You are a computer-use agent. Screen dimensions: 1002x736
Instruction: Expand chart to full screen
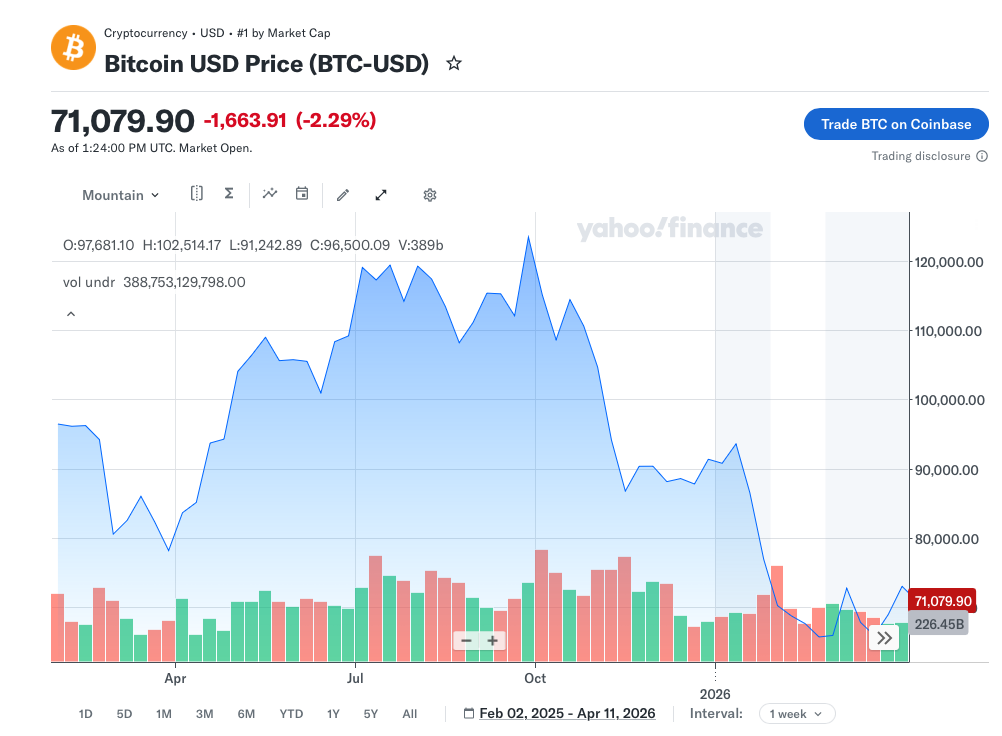coord(381,195)
